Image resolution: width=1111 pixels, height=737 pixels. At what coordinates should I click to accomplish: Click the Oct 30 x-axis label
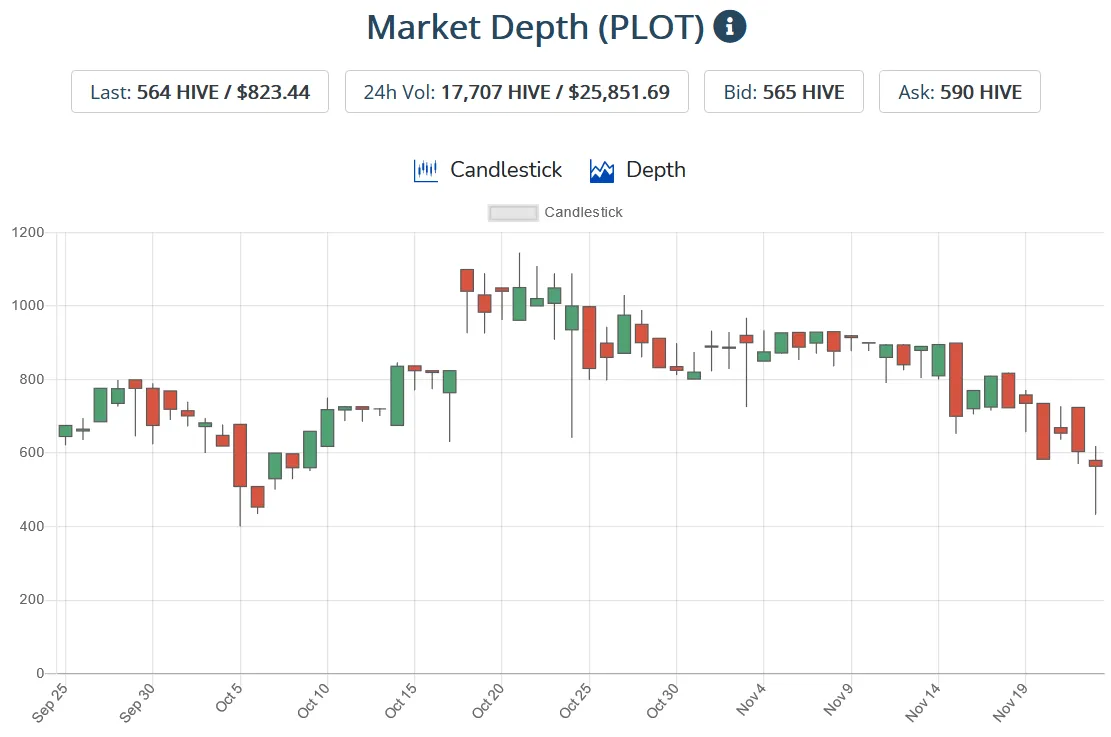tap(662, 701)
